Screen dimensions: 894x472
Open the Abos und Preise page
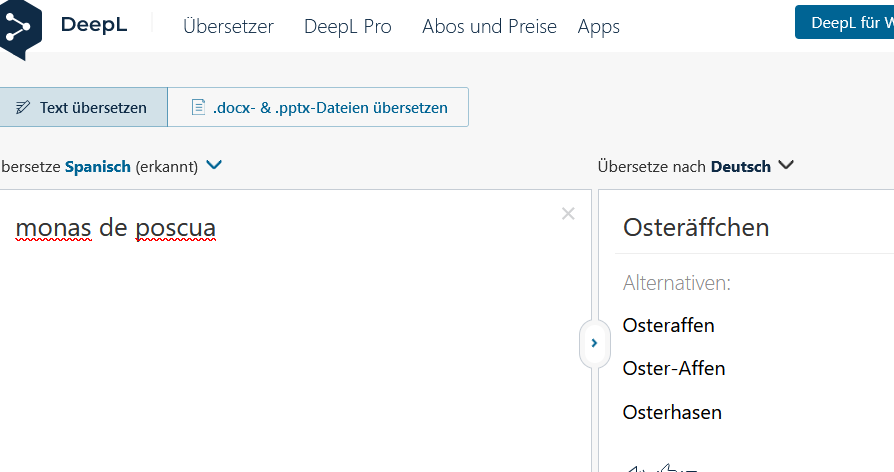[489, 27]
